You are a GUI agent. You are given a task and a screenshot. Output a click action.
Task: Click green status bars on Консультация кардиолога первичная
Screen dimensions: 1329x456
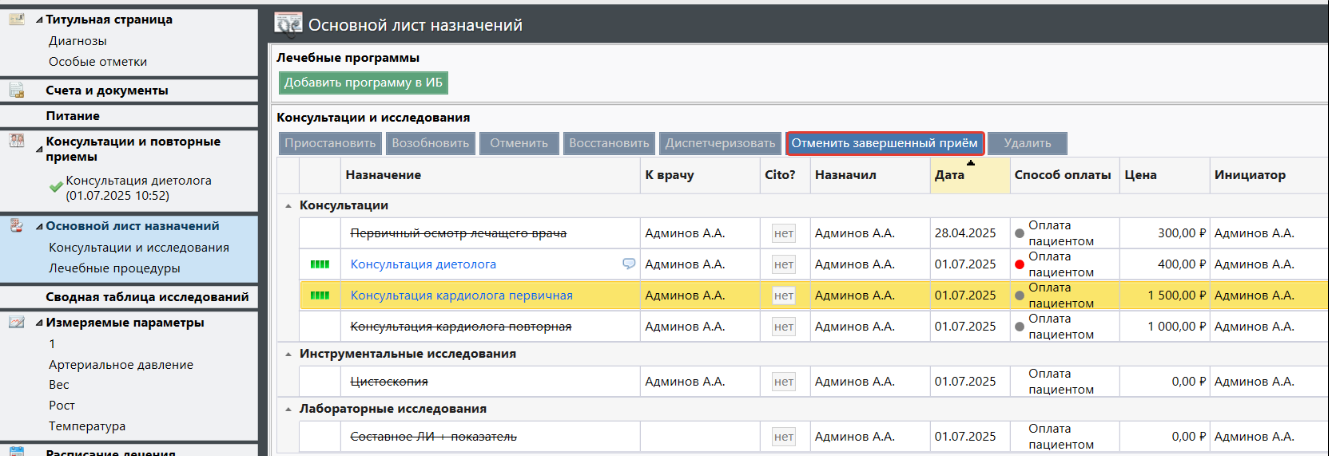[x=320, y=296]
